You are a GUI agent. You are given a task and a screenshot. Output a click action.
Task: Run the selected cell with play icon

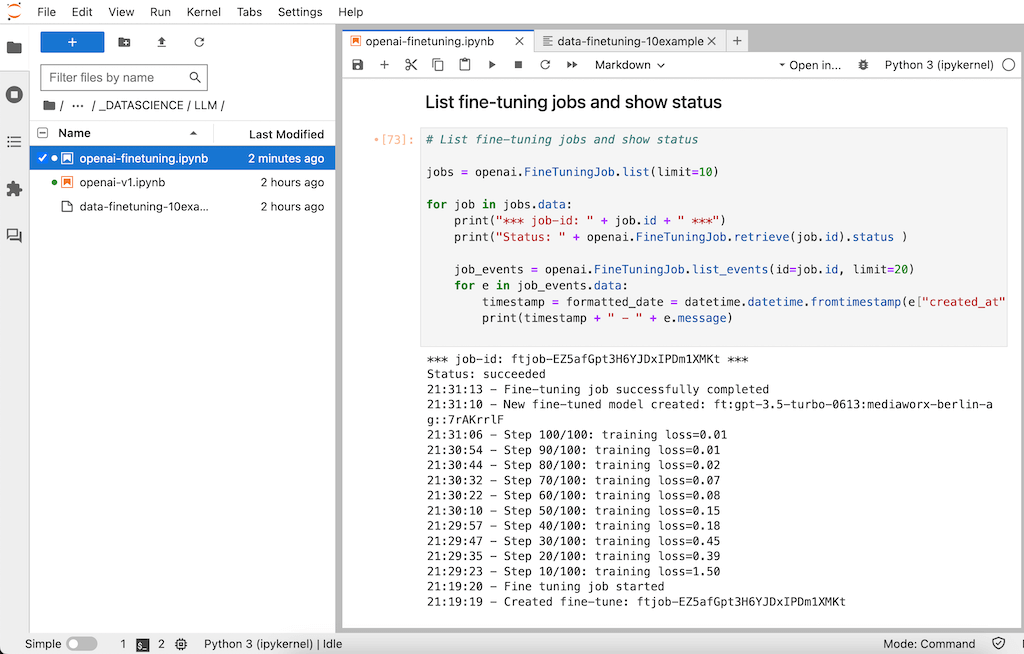tap(491, 65)
